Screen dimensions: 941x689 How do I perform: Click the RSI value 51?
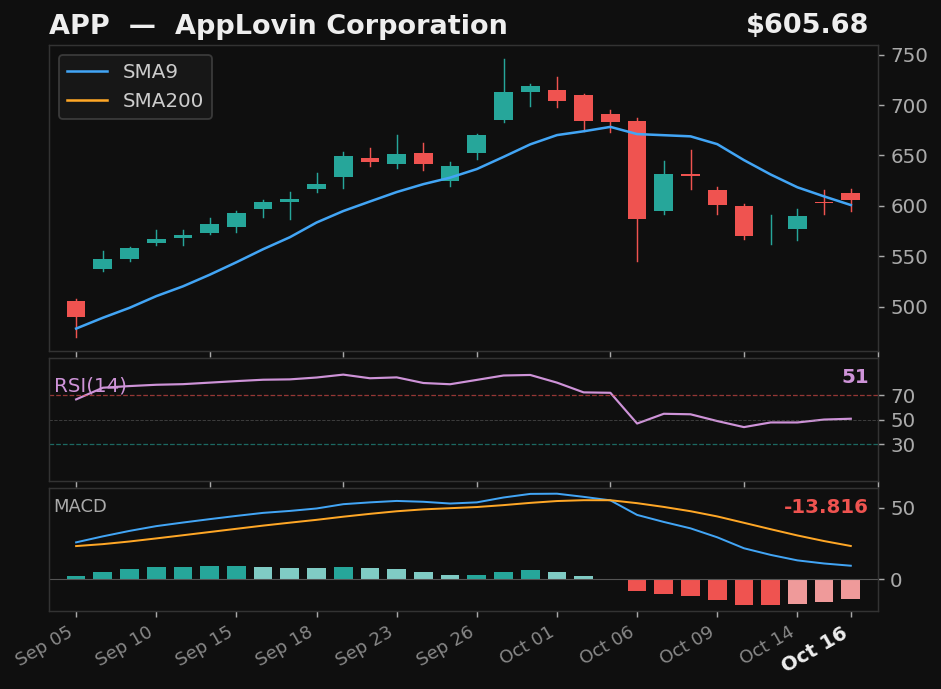[855, 377]
